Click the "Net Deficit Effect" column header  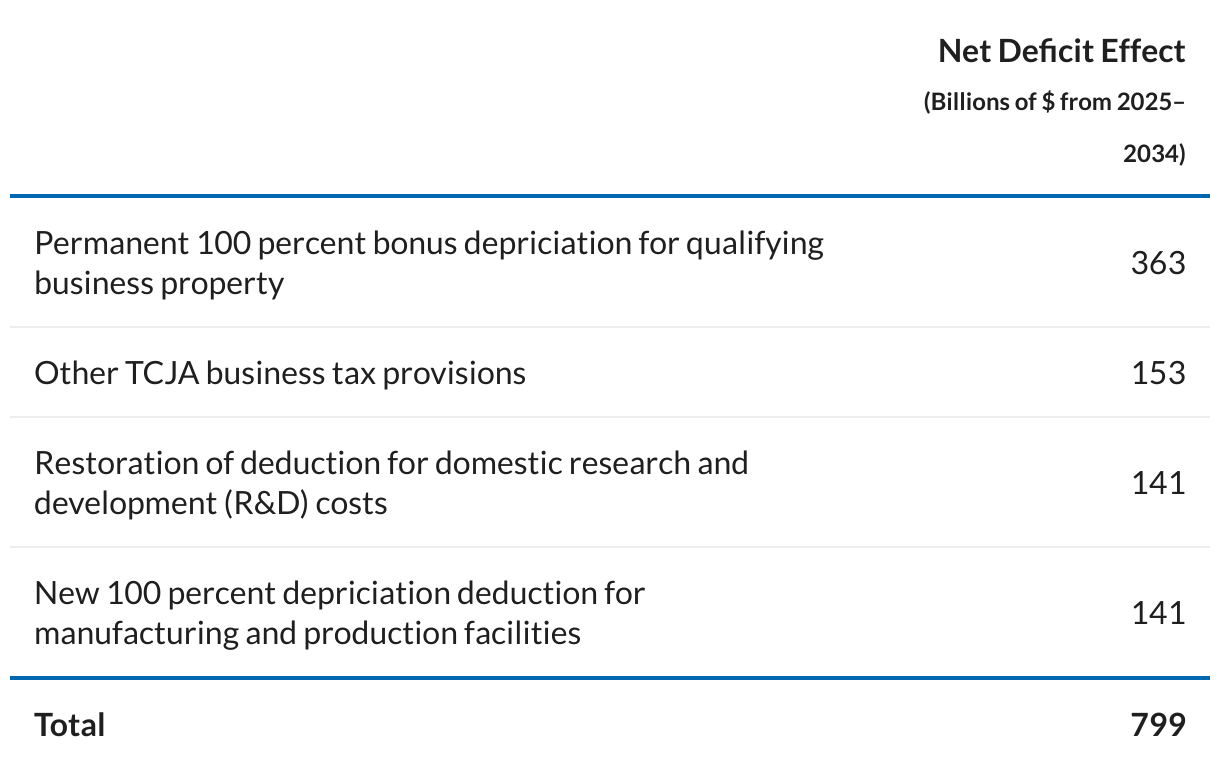click(1061, 51)
